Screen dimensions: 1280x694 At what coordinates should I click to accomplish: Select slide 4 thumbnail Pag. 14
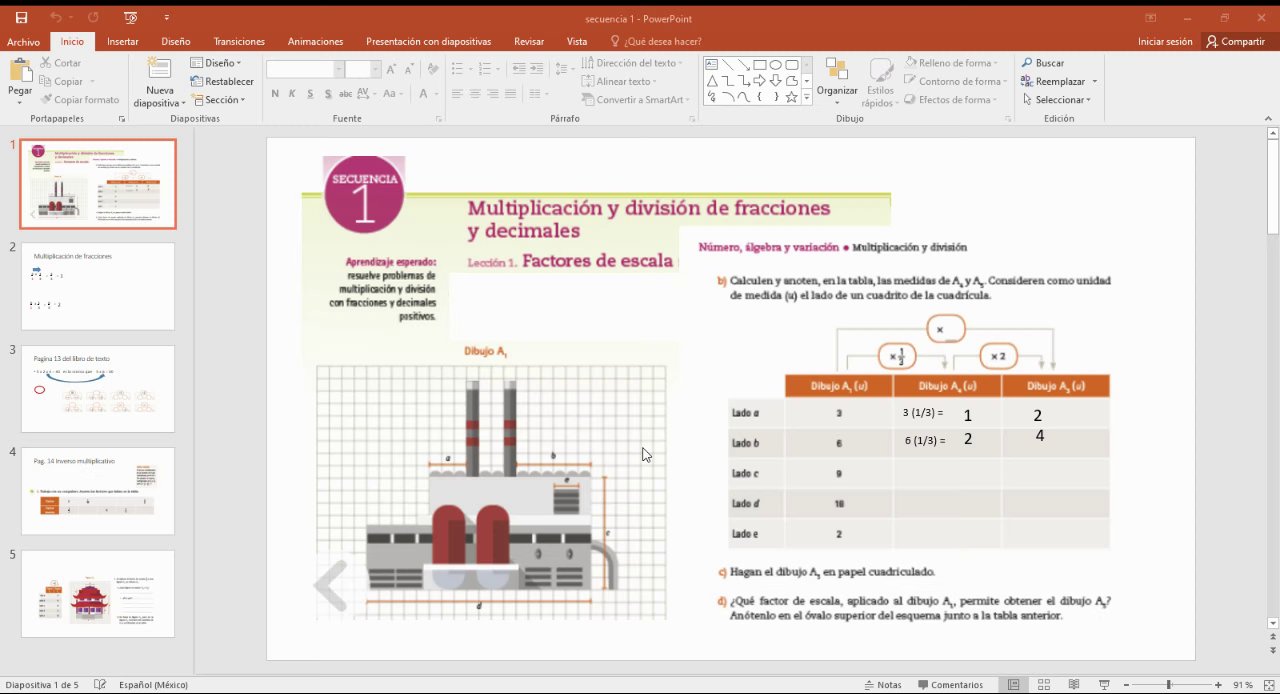coord(98,491)
